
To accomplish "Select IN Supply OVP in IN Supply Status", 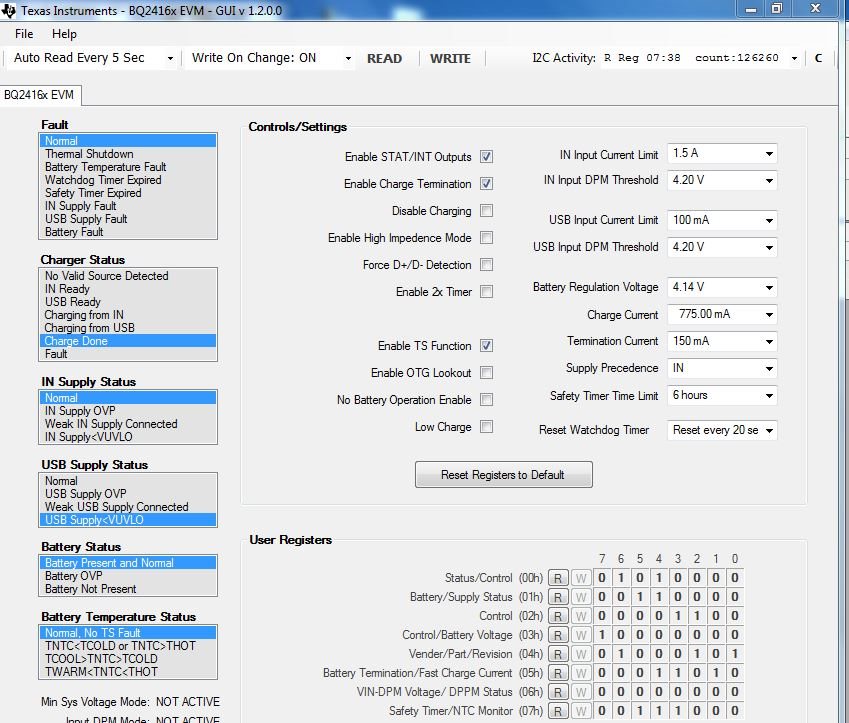I will [x=128, y=411].
